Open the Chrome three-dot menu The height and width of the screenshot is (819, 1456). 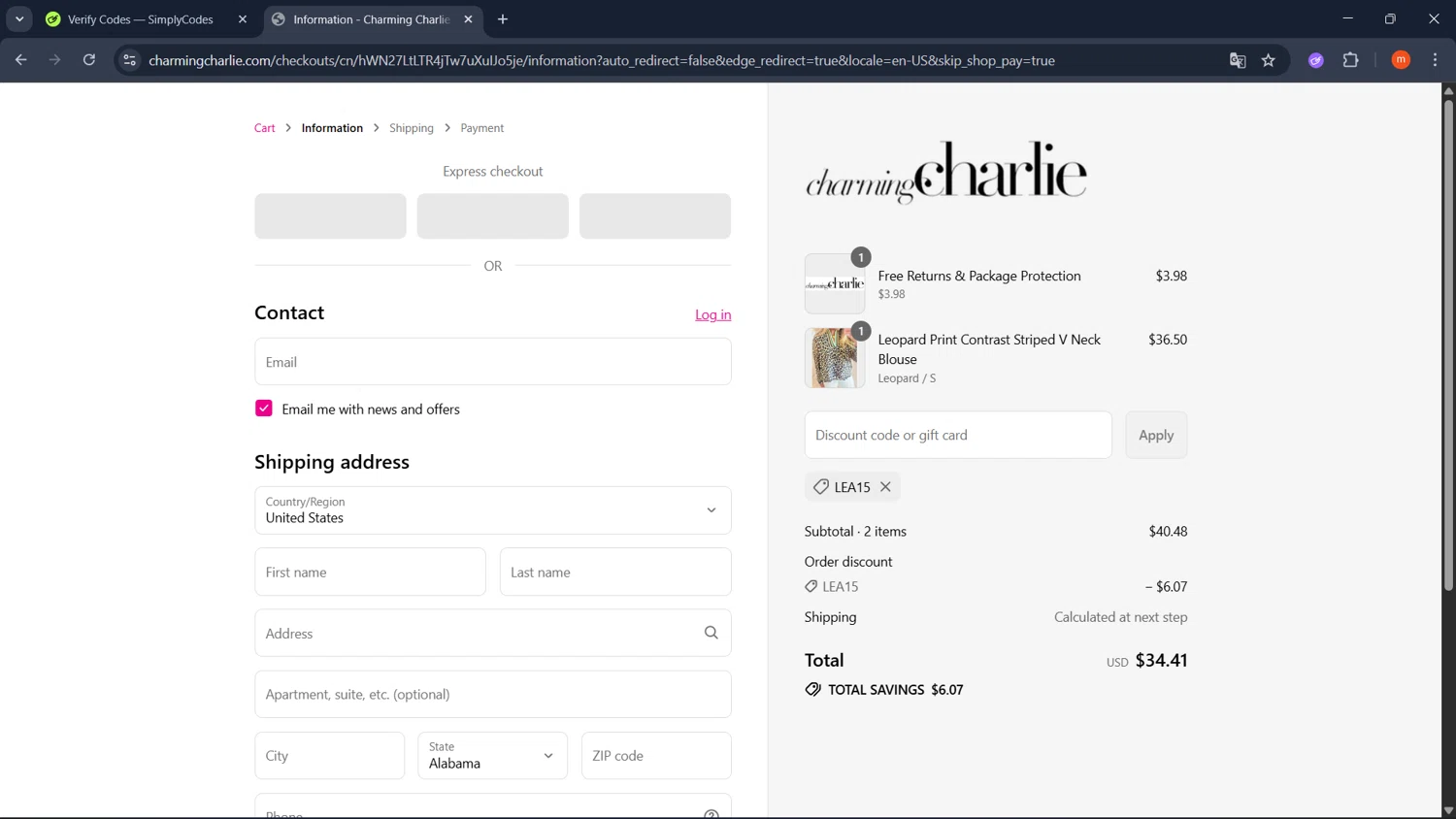click(1435, 60)
